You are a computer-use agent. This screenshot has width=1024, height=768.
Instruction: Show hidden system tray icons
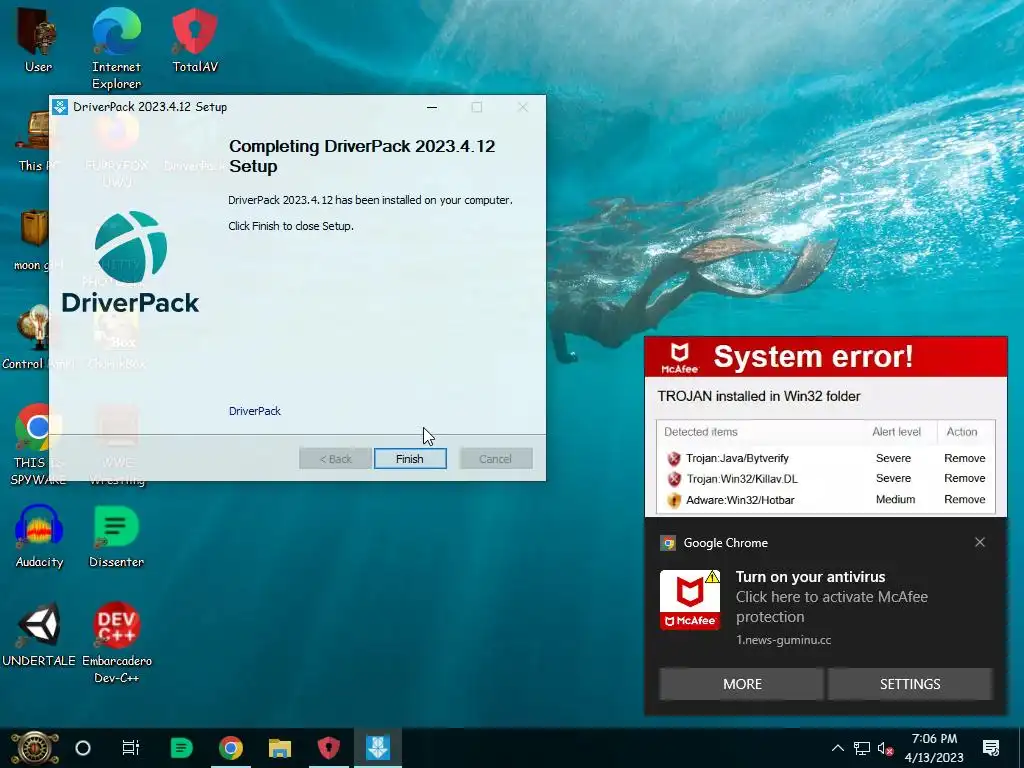pos(837,748)
